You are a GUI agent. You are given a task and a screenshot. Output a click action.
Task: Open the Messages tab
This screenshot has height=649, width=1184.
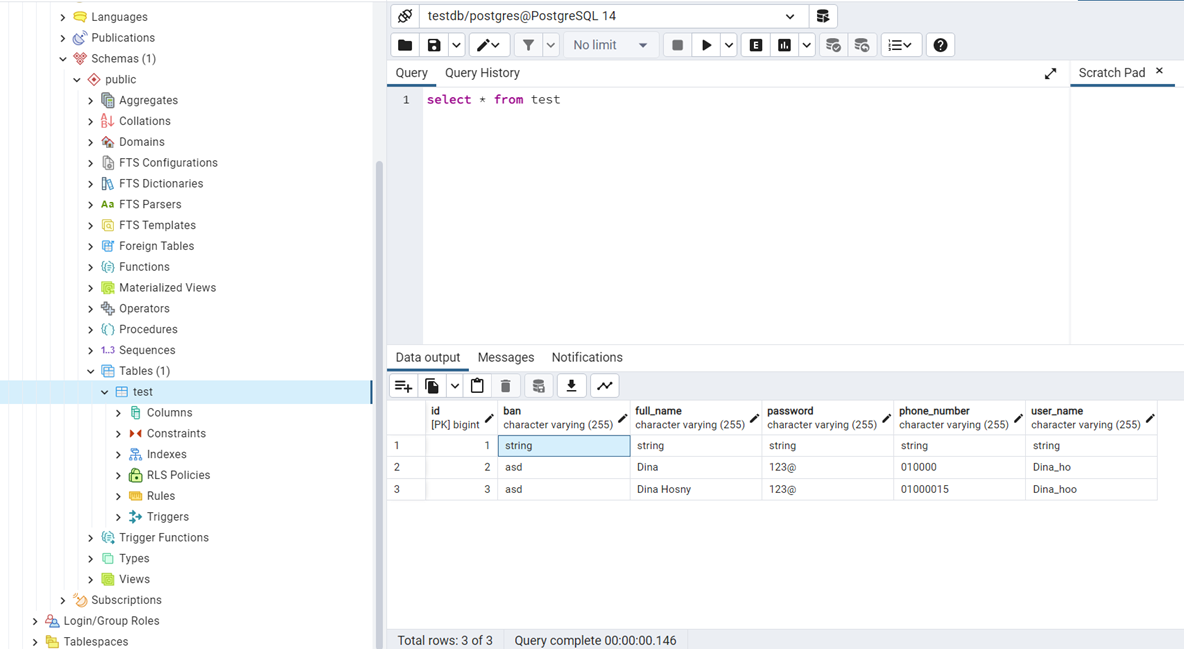click(x=505, y=357)
